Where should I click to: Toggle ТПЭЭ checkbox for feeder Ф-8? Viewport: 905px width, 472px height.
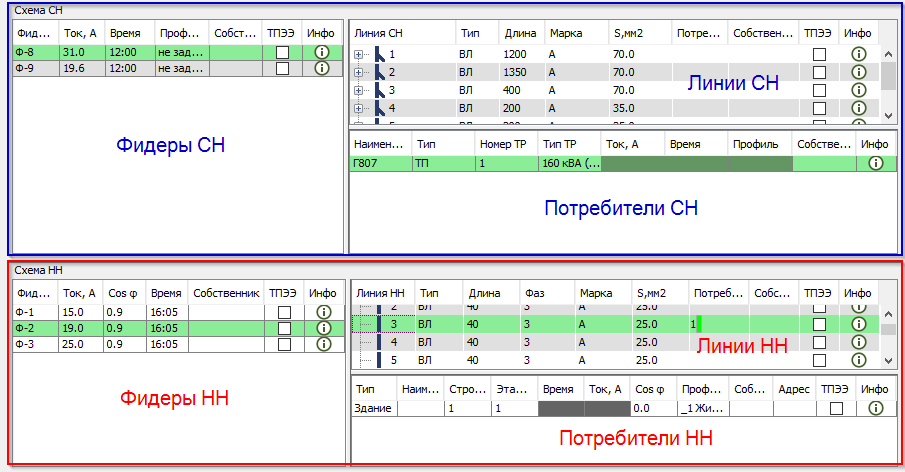click(x=282, y=53)
